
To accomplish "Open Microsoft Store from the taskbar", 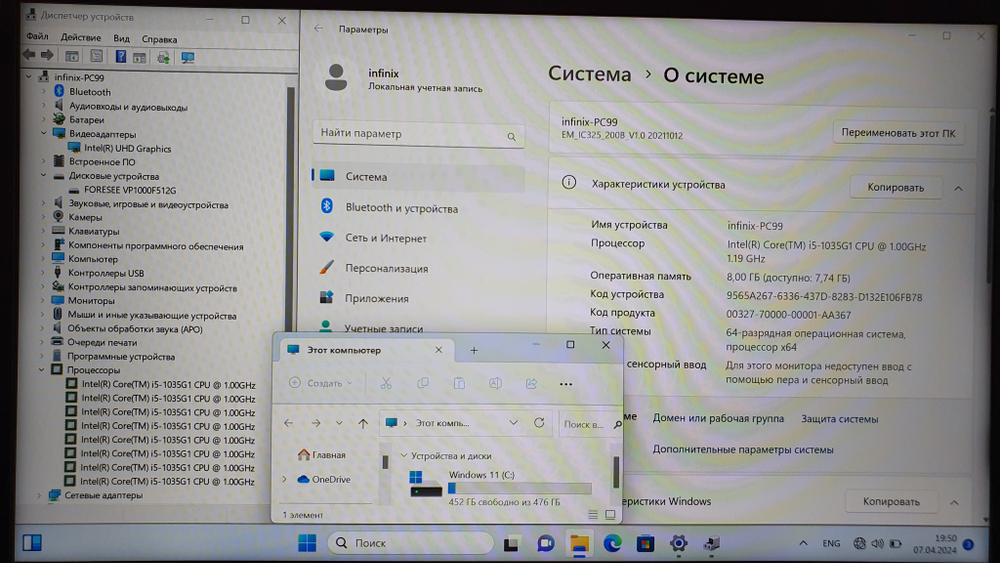I will [645, 543].
